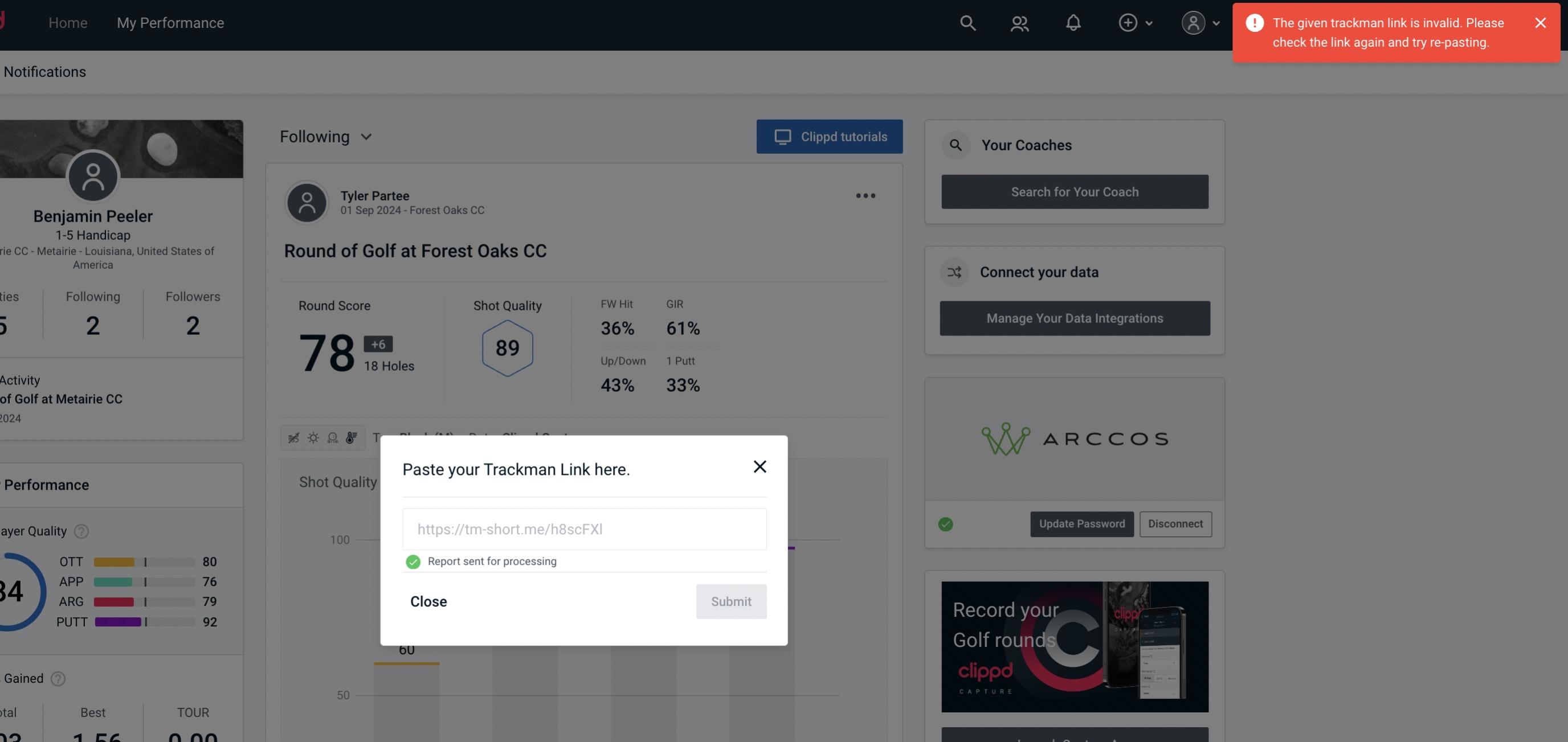The image size is (1568, 742).
Task: Click the notifications bell icon
Action: (x=1074, y=22)
